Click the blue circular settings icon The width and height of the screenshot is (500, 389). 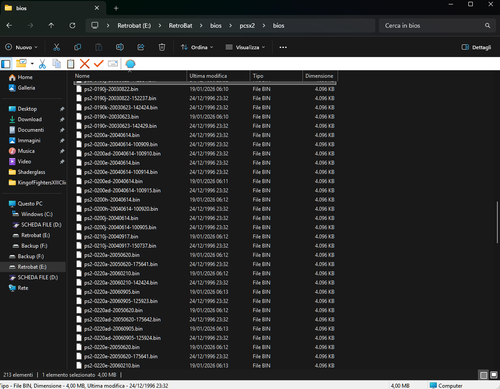coord(130,63)
